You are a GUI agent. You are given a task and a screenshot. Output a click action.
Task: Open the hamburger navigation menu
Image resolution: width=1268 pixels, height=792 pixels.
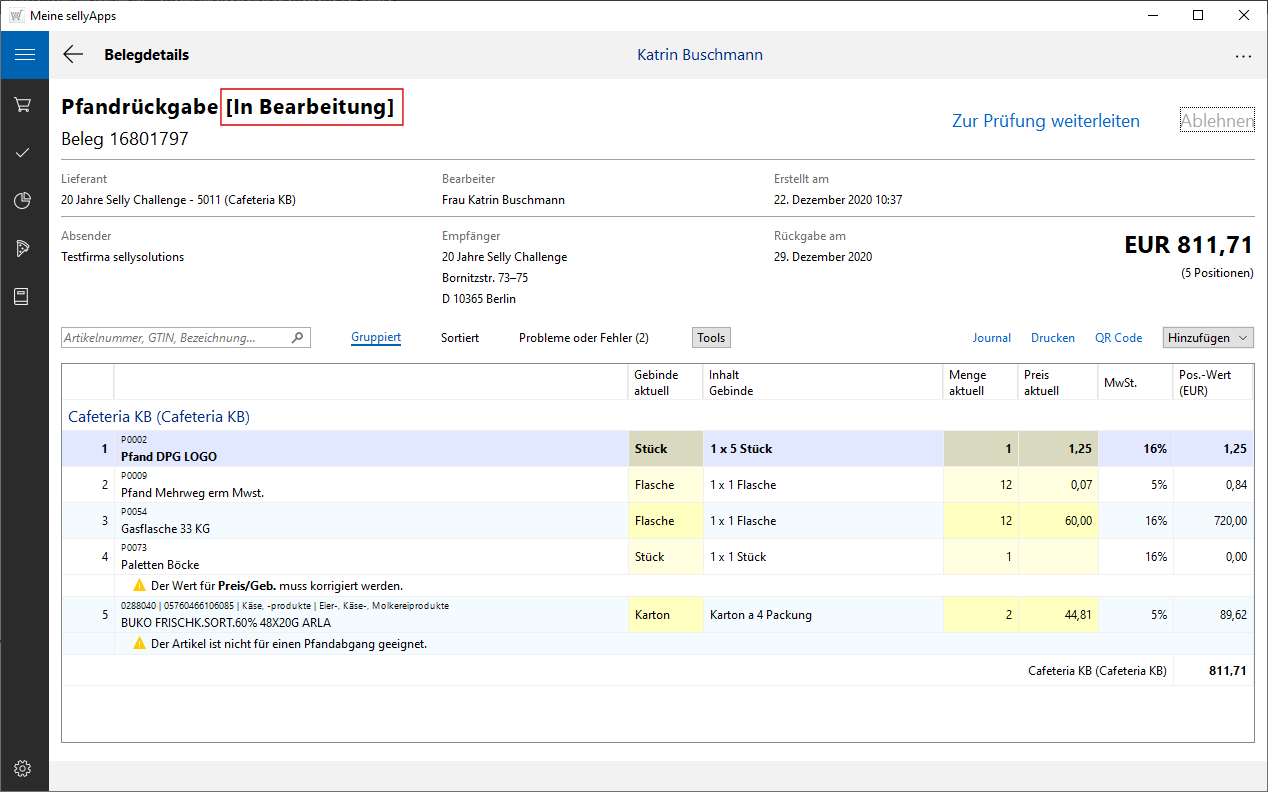(24, 55)
